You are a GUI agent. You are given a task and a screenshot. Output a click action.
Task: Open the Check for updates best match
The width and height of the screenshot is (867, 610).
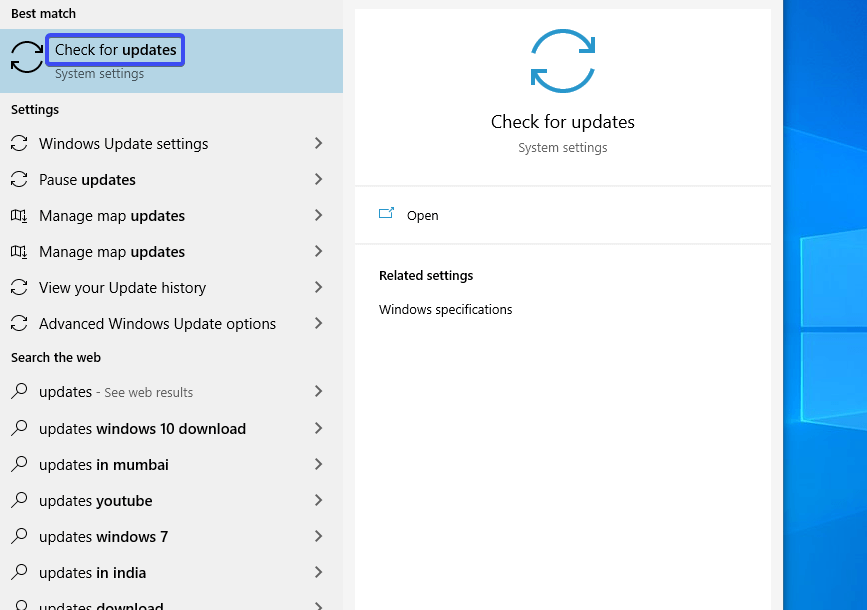point(114,49)
